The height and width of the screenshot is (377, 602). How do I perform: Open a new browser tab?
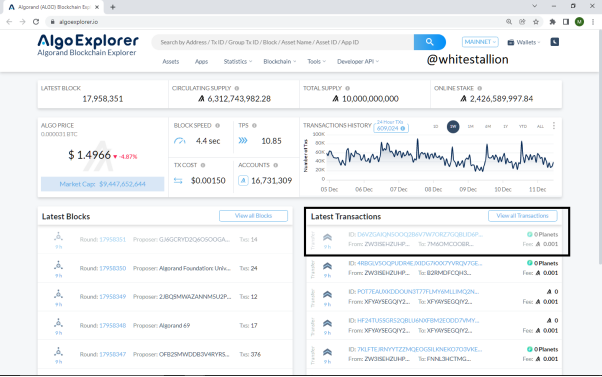[x=112, y=7]
